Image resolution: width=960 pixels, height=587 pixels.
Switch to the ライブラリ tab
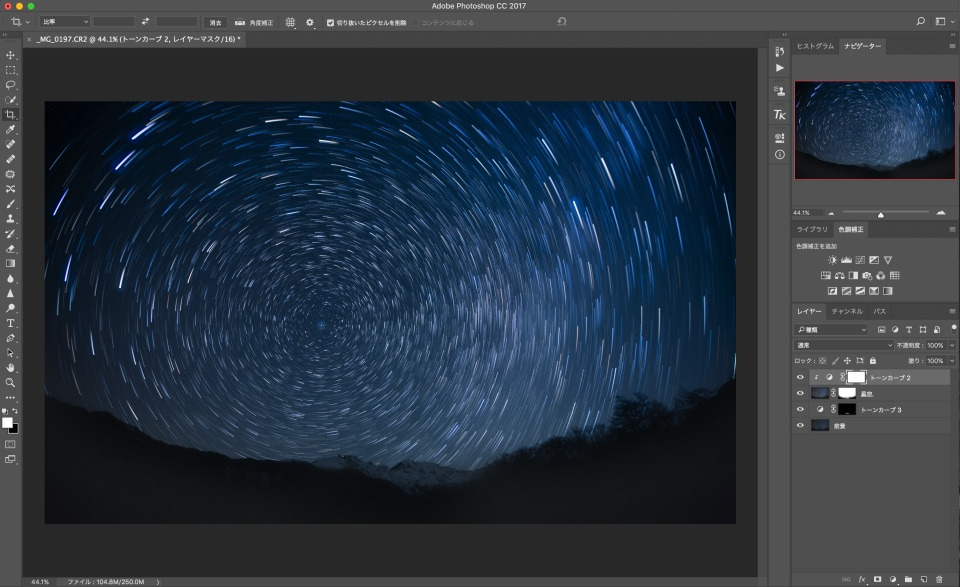(x=812, y=230)
